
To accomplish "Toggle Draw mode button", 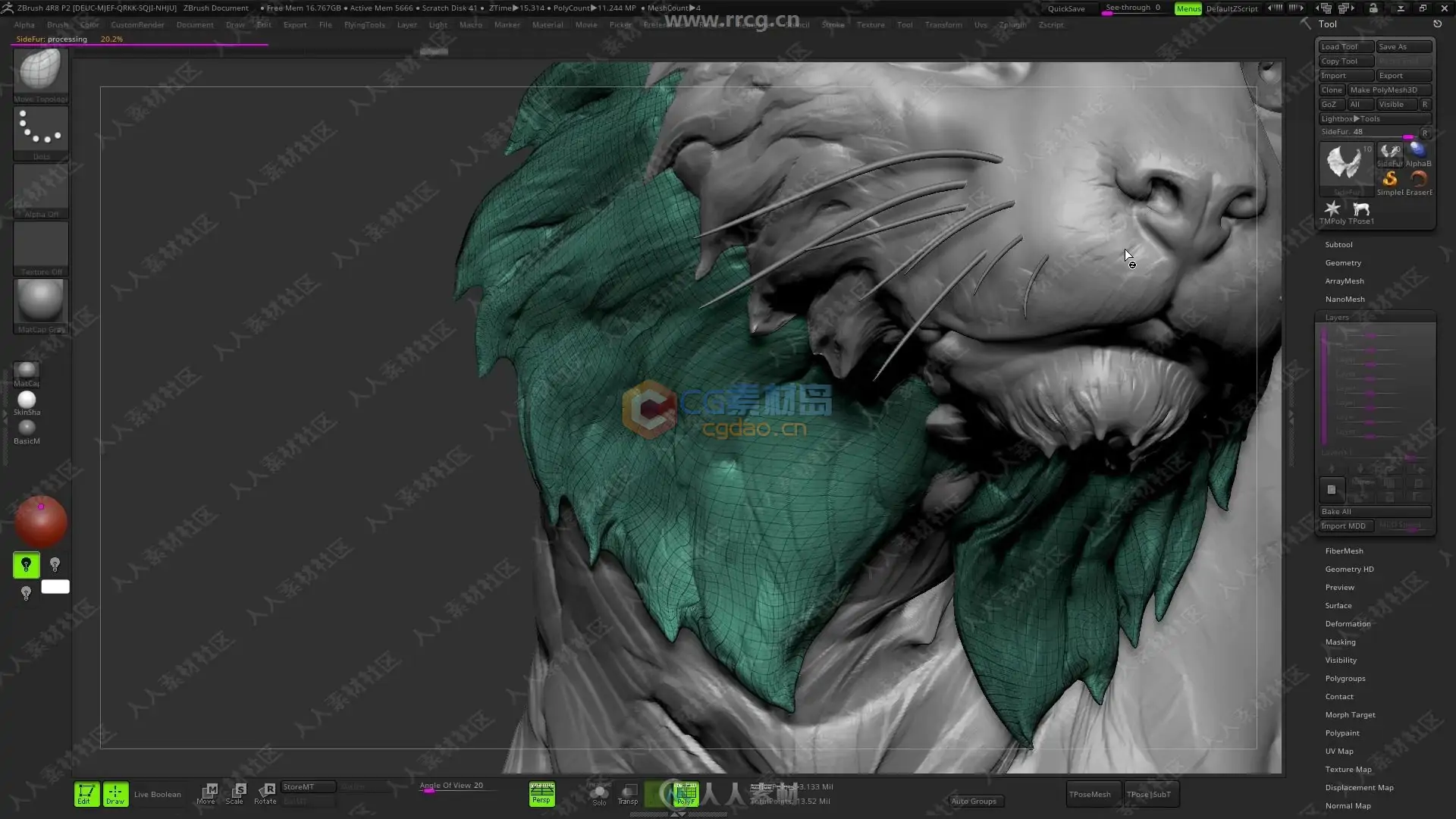I will (115, 794).
